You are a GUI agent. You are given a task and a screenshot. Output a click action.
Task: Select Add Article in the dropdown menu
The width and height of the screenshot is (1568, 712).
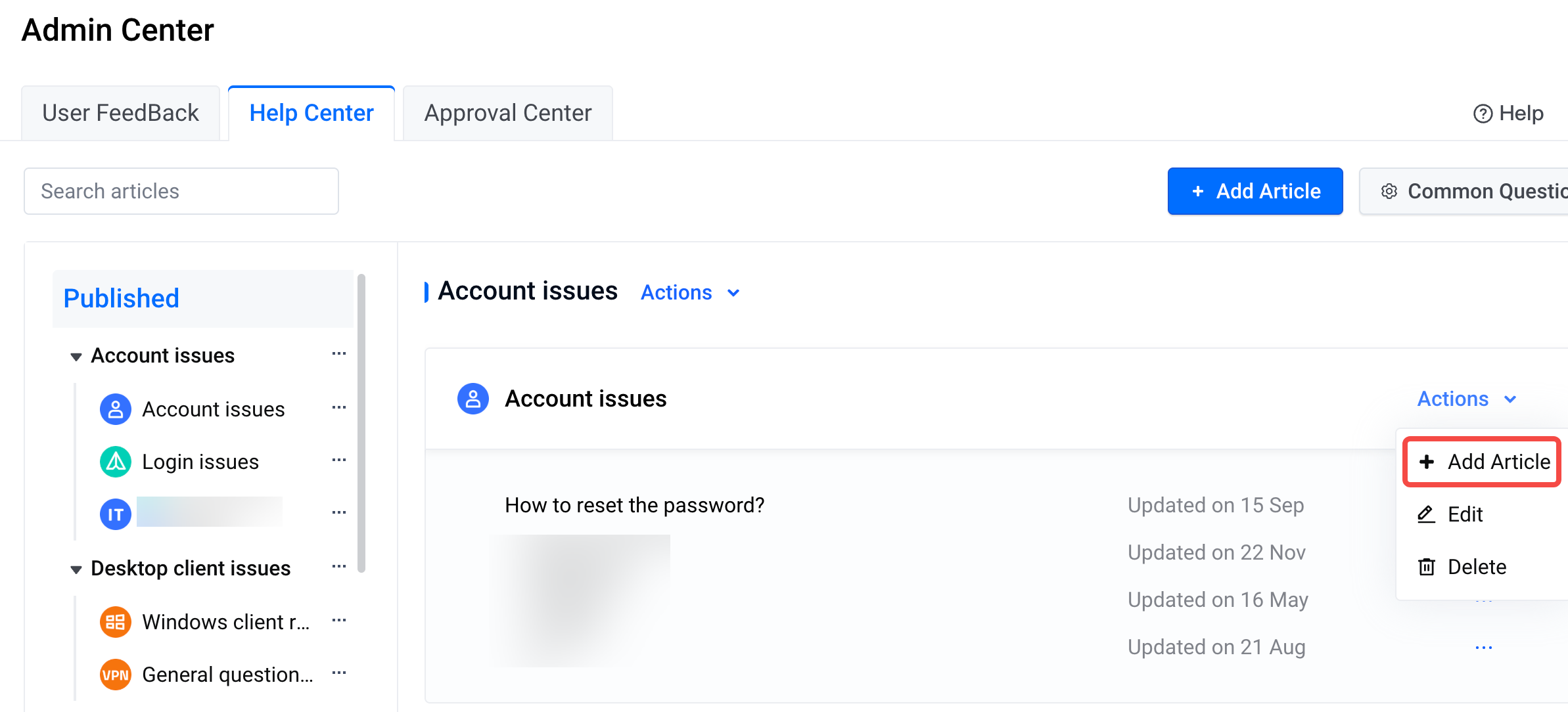1482,462
